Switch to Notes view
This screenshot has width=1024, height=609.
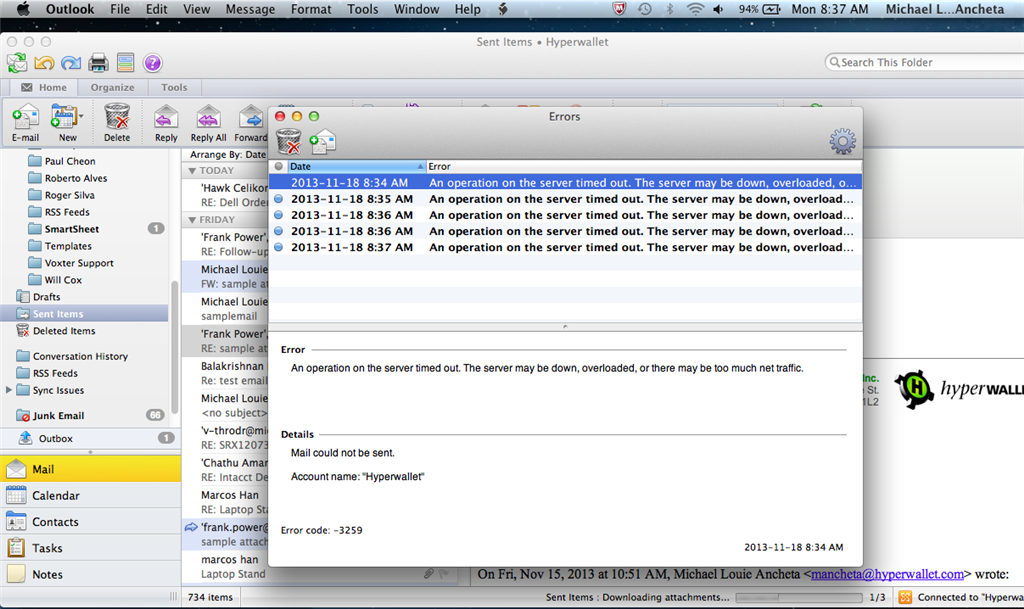tap(90, 574)
